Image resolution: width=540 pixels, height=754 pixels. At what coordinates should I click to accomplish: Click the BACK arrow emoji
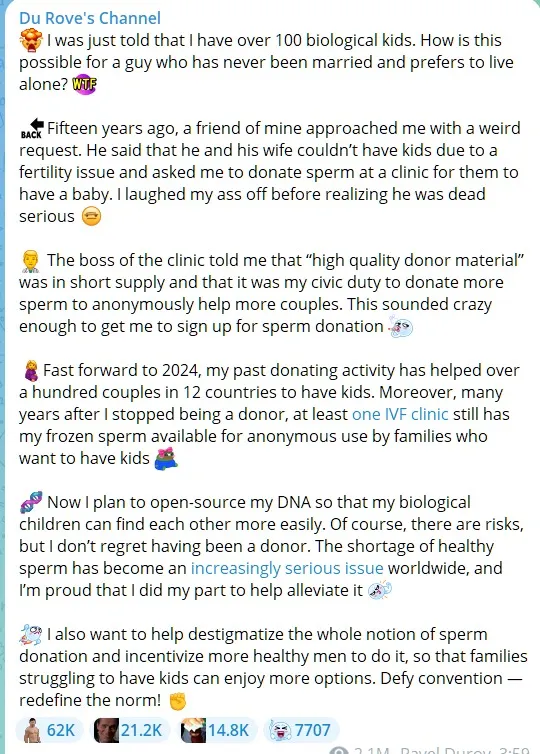[x=32, y=128]
